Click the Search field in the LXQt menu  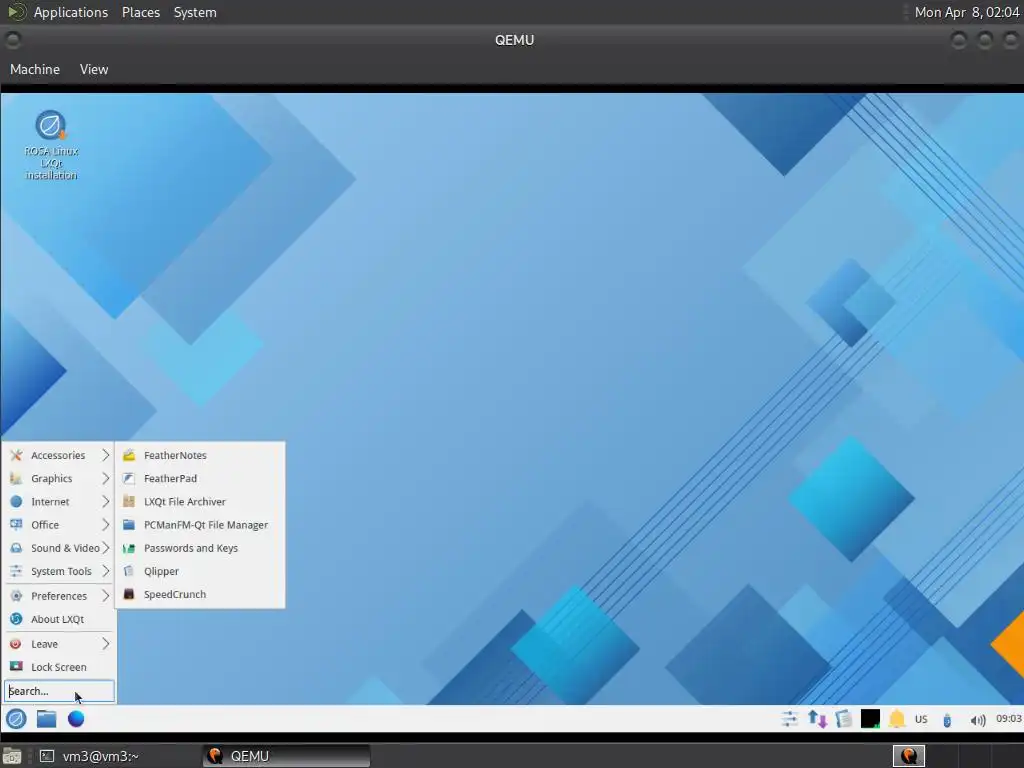coord(59,691)
